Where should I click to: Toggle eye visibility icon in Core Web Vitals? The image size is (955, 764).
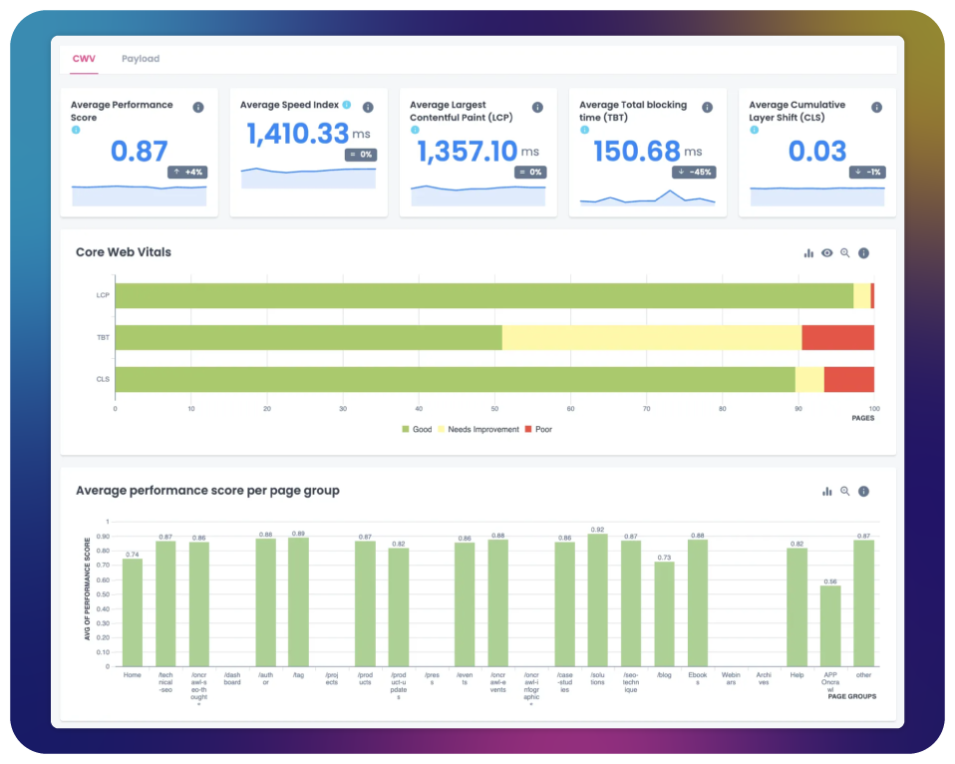(x=827, y=253)
